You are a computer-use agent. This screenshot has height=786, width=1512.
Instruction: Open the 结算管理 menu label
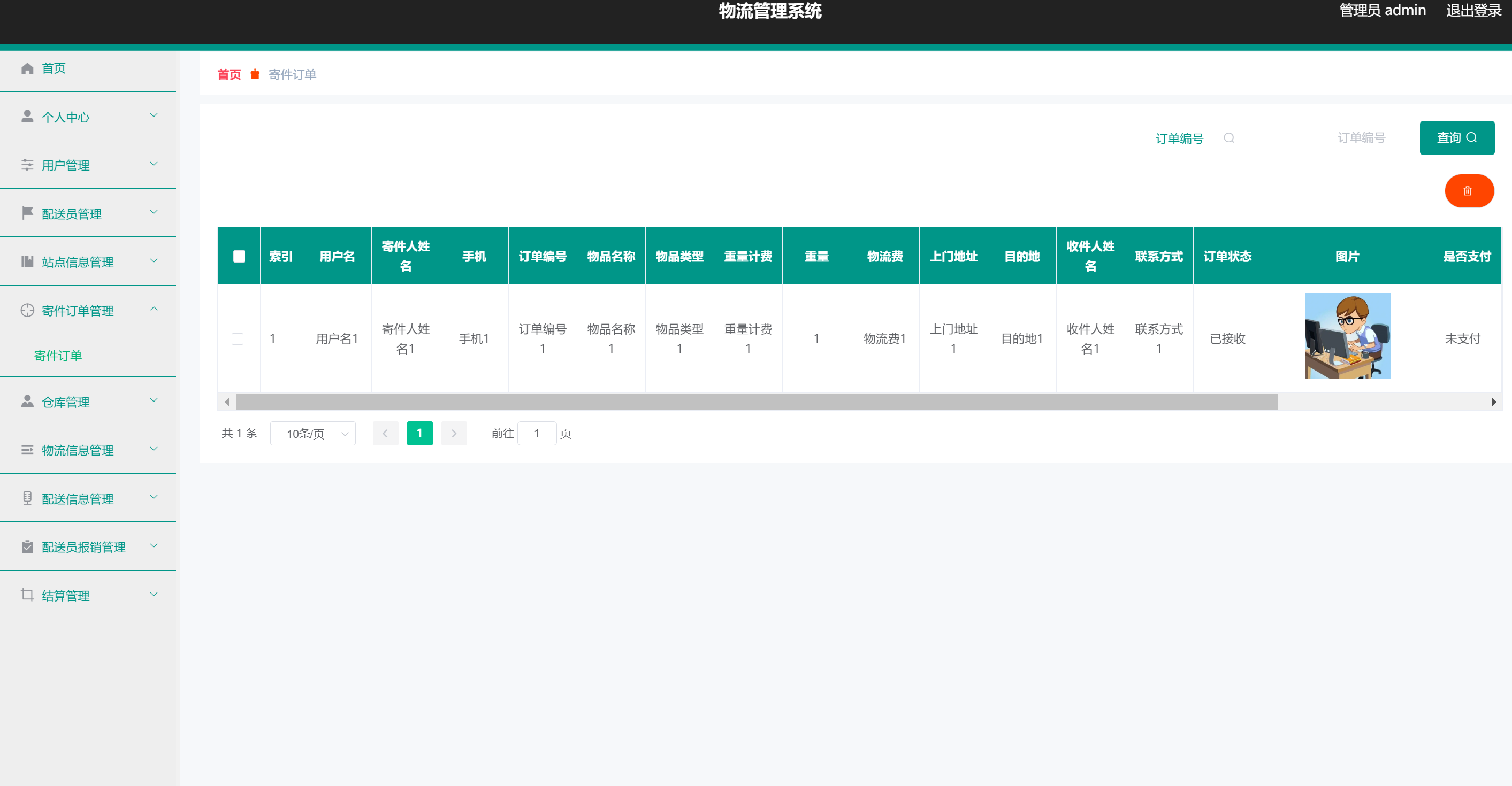(66, 596)
